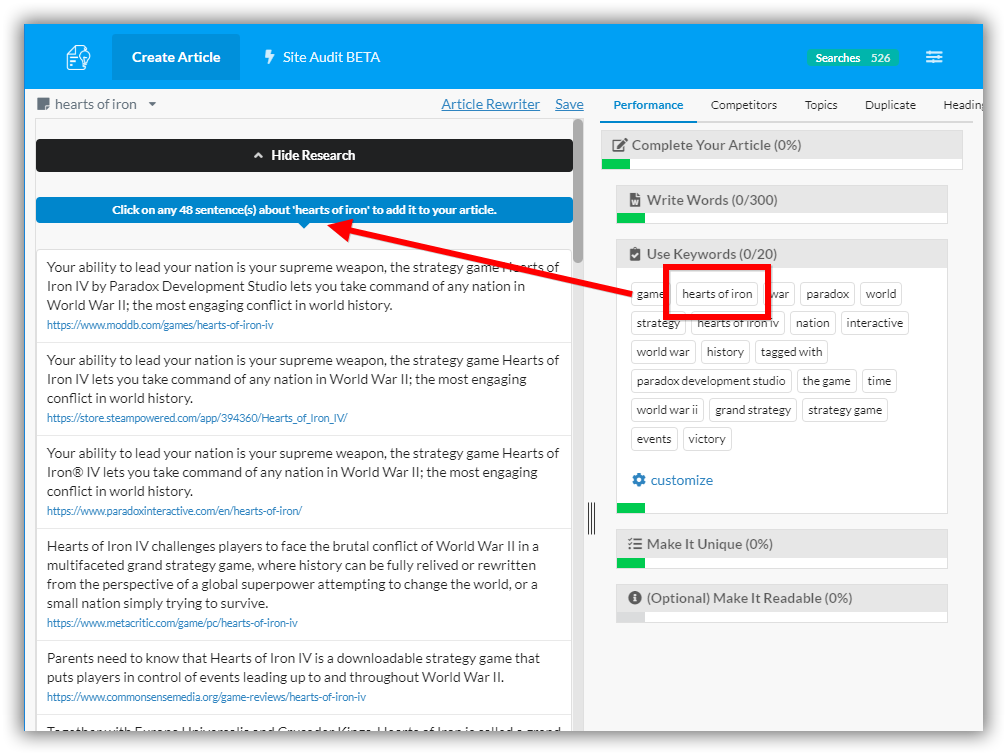
Task: Click the panel divider drag handle
Action: point(591,518)
